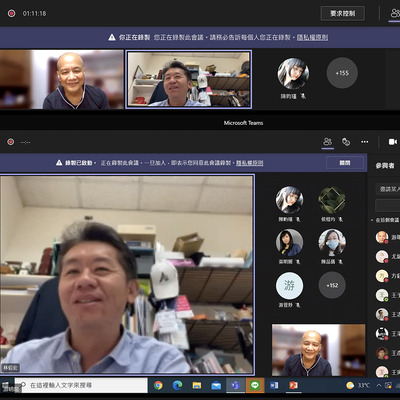Image resolution: width=400 pixels, height=400 pixels.
Task: Focus the invite someone input field in 參與者 panel
Action: pos(388,189)
